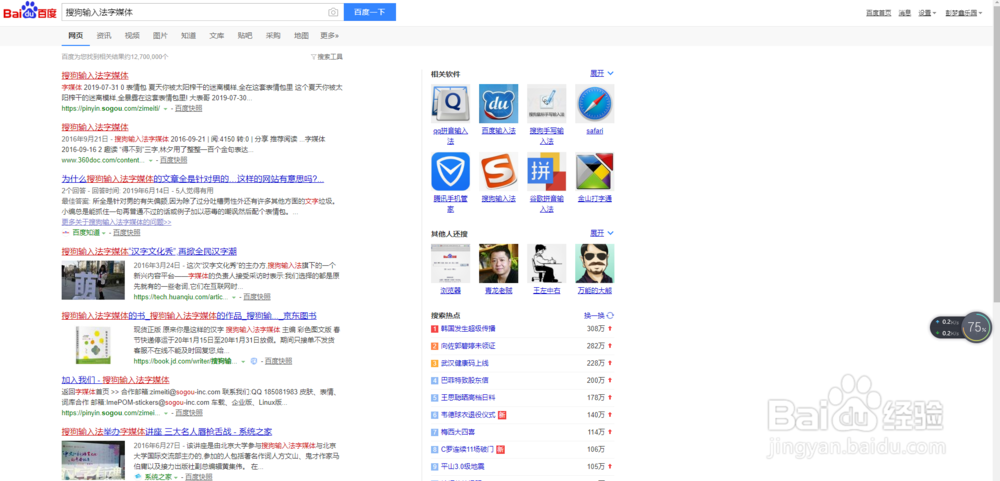Viewport: 1000px width, 481px height.
Task: Open the QQ拼音输入法 software icon
Action: pos(450,103)
